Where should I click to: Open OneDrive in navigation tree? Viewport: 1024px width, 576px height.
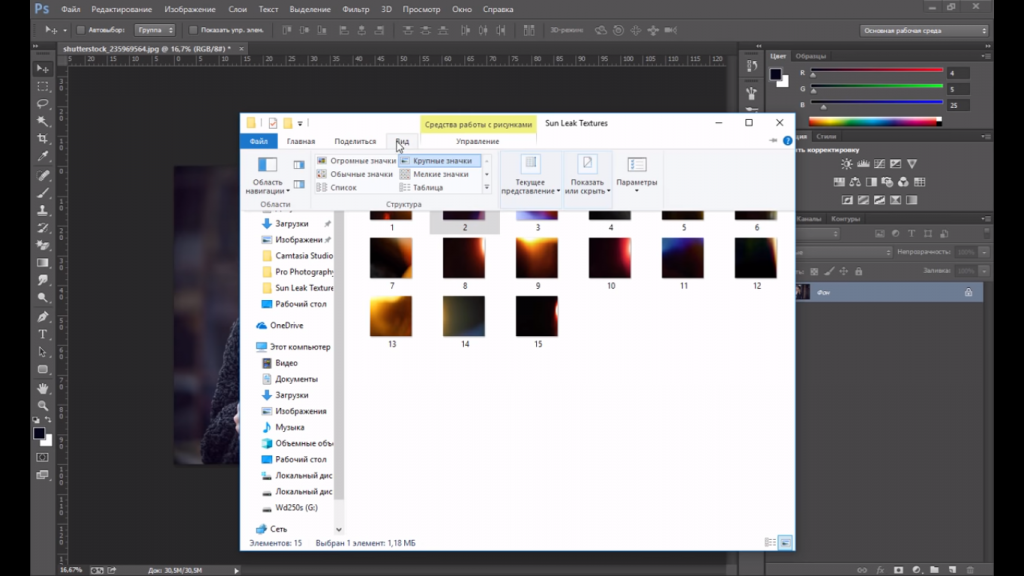280,325
